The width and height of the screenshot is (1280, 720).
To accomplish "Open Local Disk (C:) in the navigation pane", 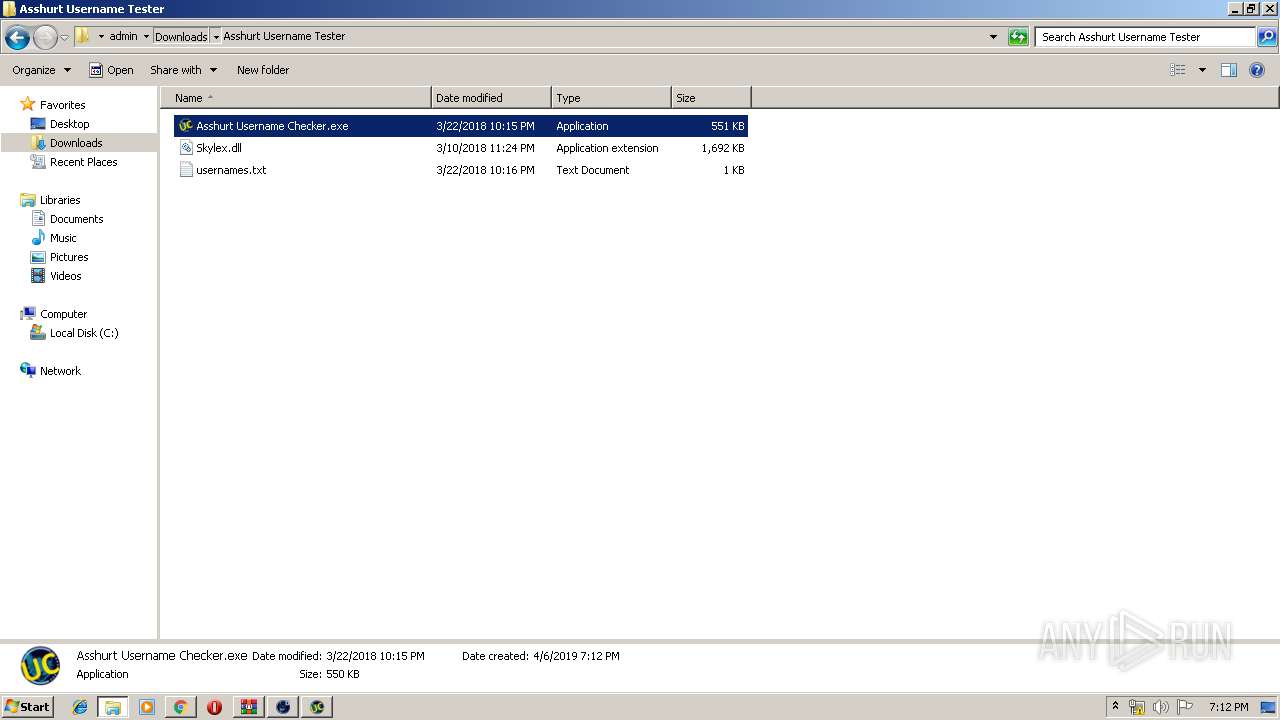I will tap(84, 333).
